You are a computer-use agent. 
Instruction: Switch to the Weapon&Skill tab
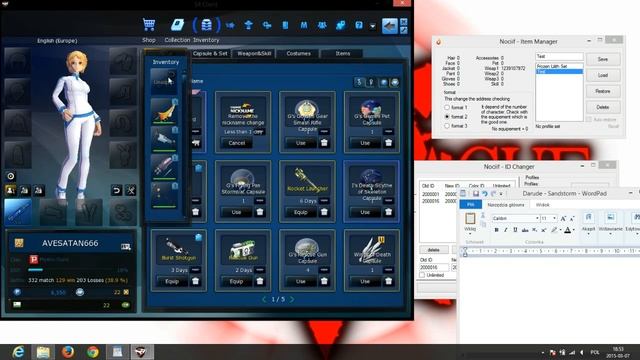tap(254, 53)
